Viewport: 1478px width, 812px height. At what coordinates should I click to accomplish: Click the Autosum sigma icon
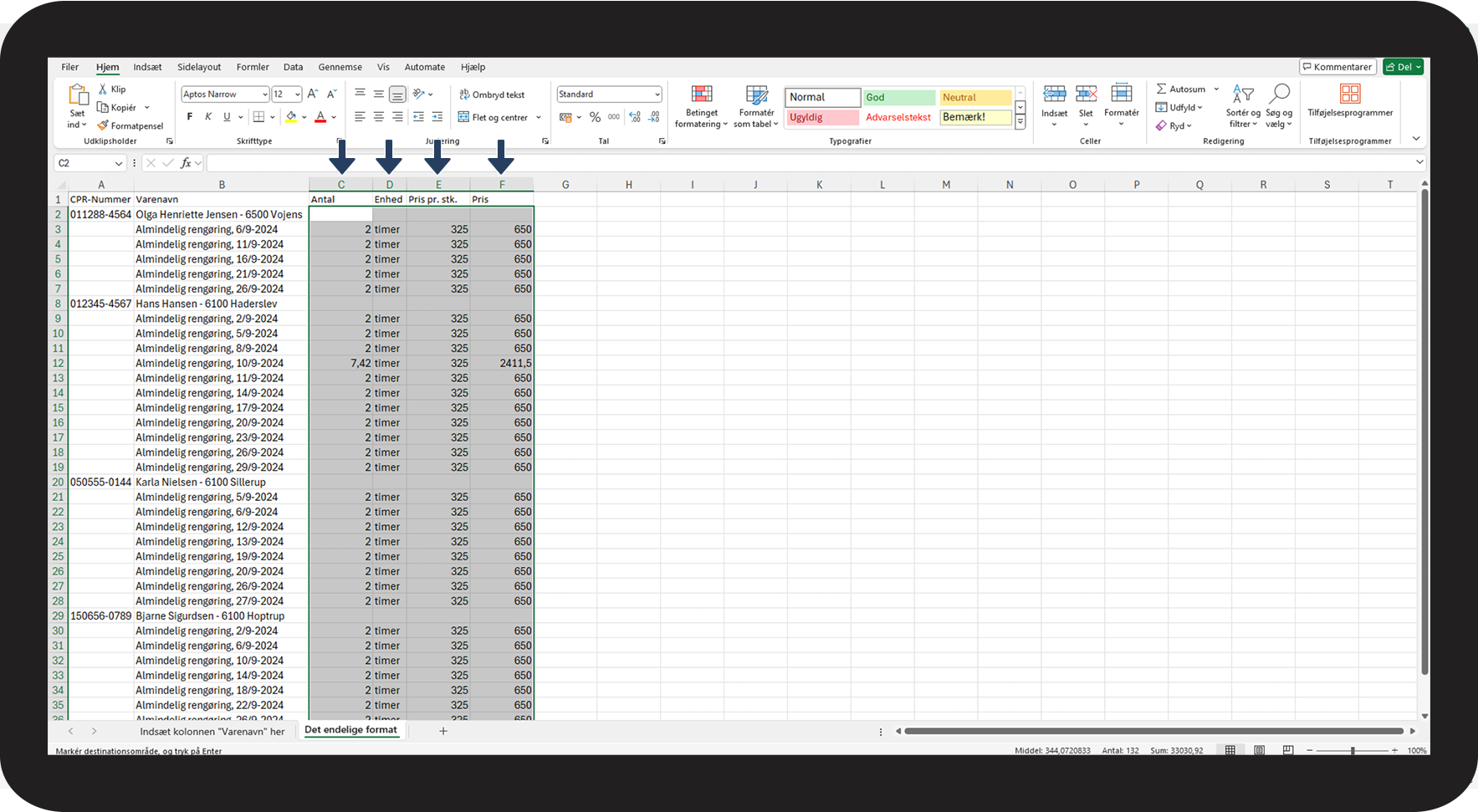(1162, 89)
